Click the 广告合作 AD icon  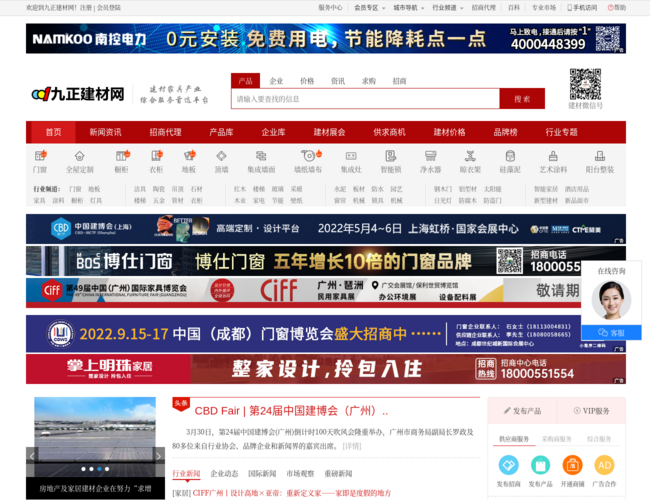(604, 466)
